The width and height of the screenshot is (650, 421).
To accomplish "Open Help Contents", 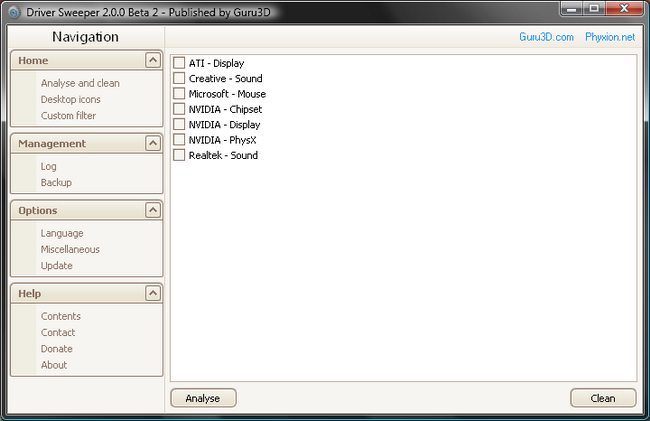I will (x=61, y=316).
